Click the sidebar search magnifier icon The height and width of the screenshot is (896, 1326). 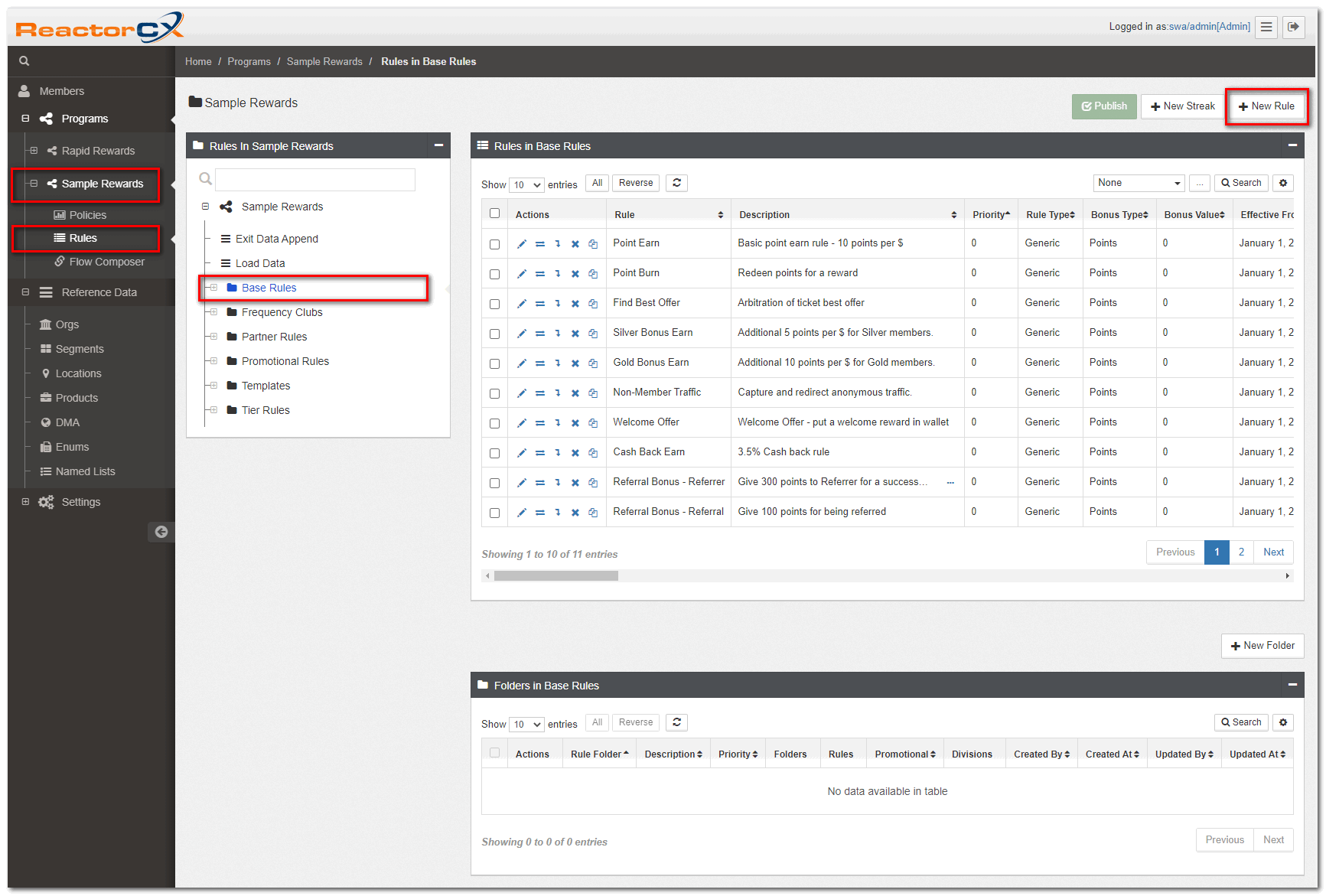point(24,61)
